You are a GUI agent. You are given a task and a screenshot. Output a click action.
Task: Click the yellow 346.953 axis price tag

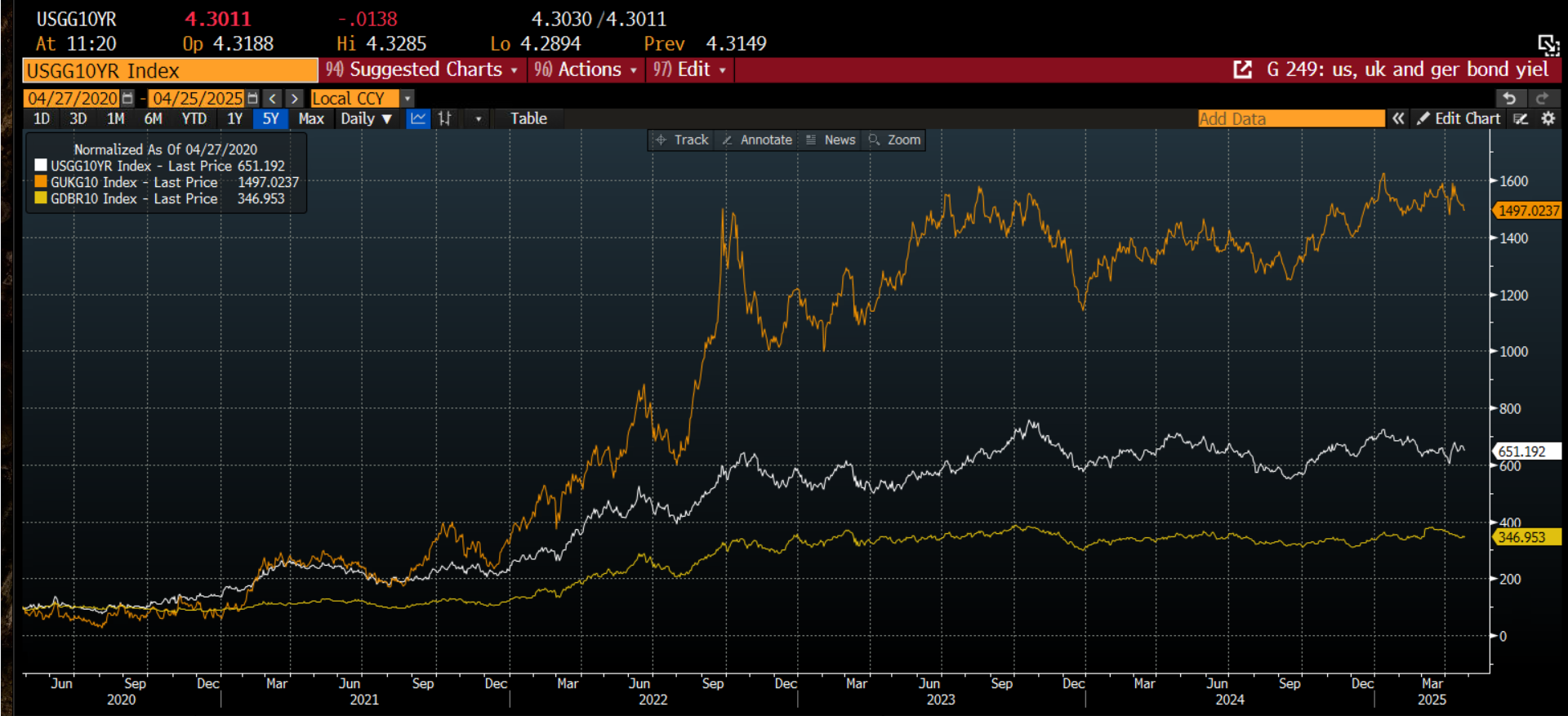(1527, 537)
